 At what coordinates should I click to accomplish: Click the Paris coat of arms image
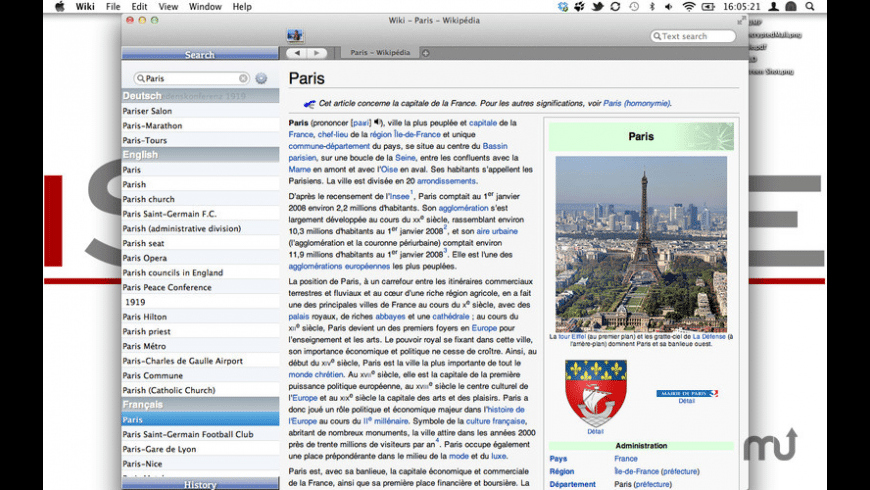tap(595, 393)
